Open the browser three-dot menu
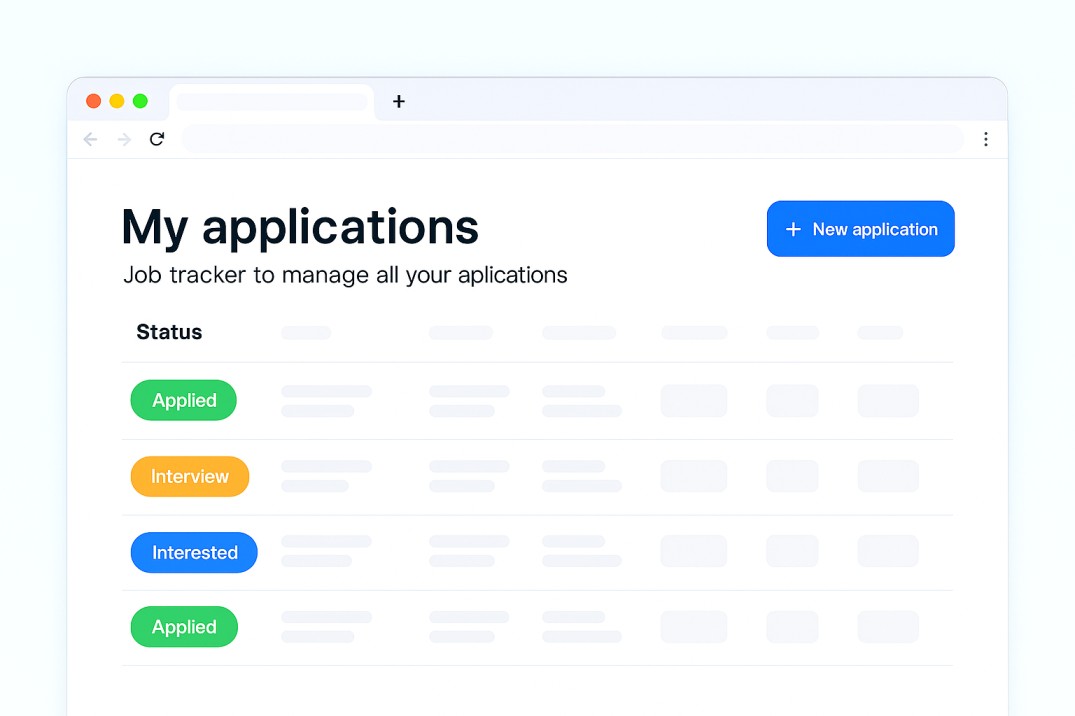This screenshot has height=716, width=1075. click(x=987, y=139)
